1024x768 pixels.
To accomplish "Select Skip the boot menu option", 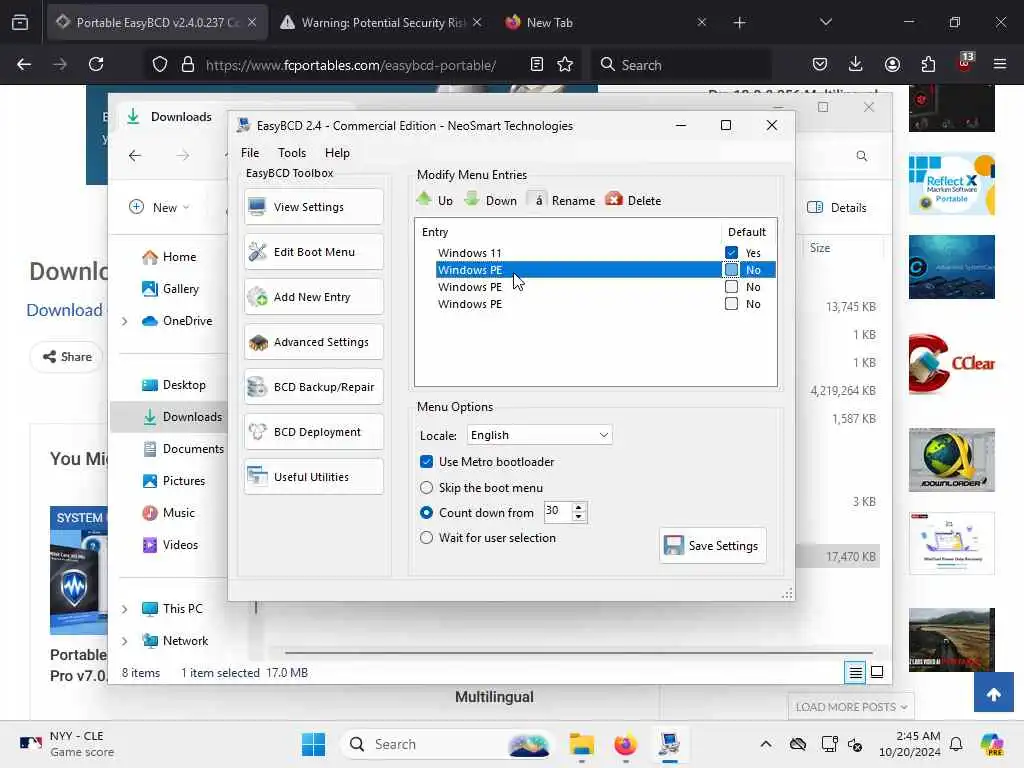I will tap(426, 488).
